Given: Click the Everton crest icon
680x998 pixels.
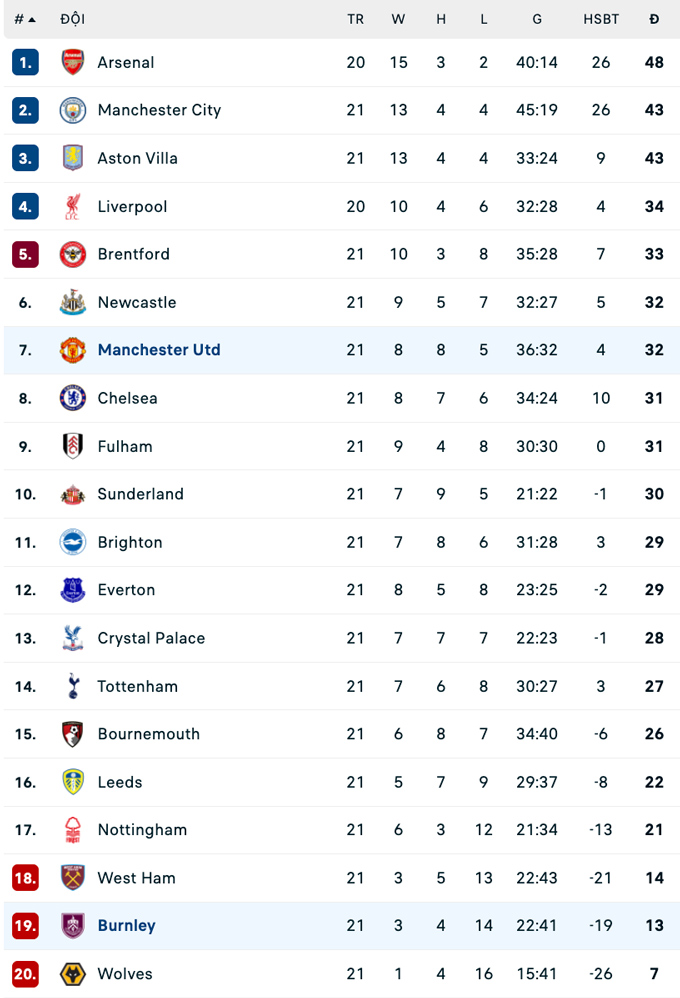Looking at the screenshot, I should [73, 590].
